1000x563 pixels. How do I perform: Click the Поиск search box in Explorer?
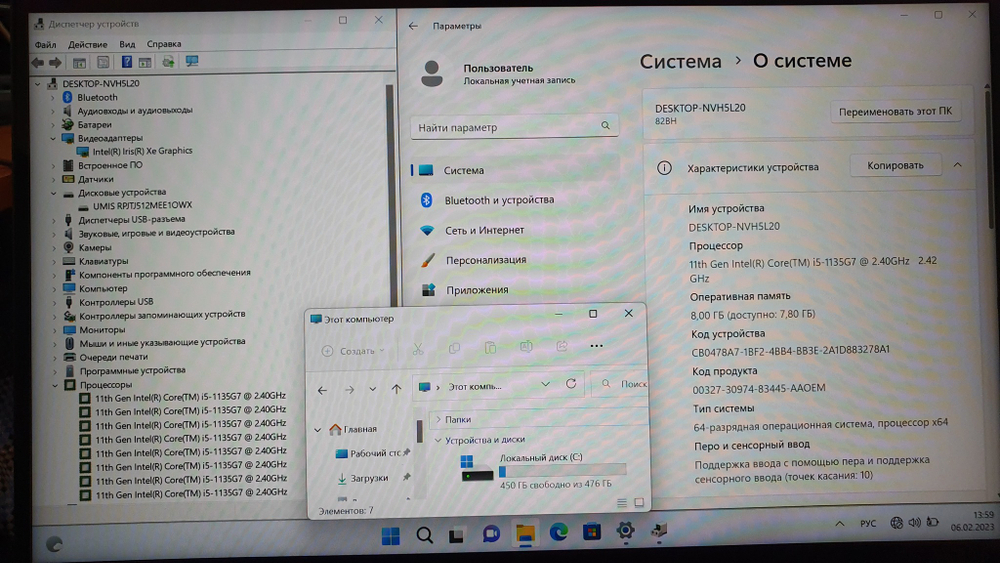tap(621, 384)
